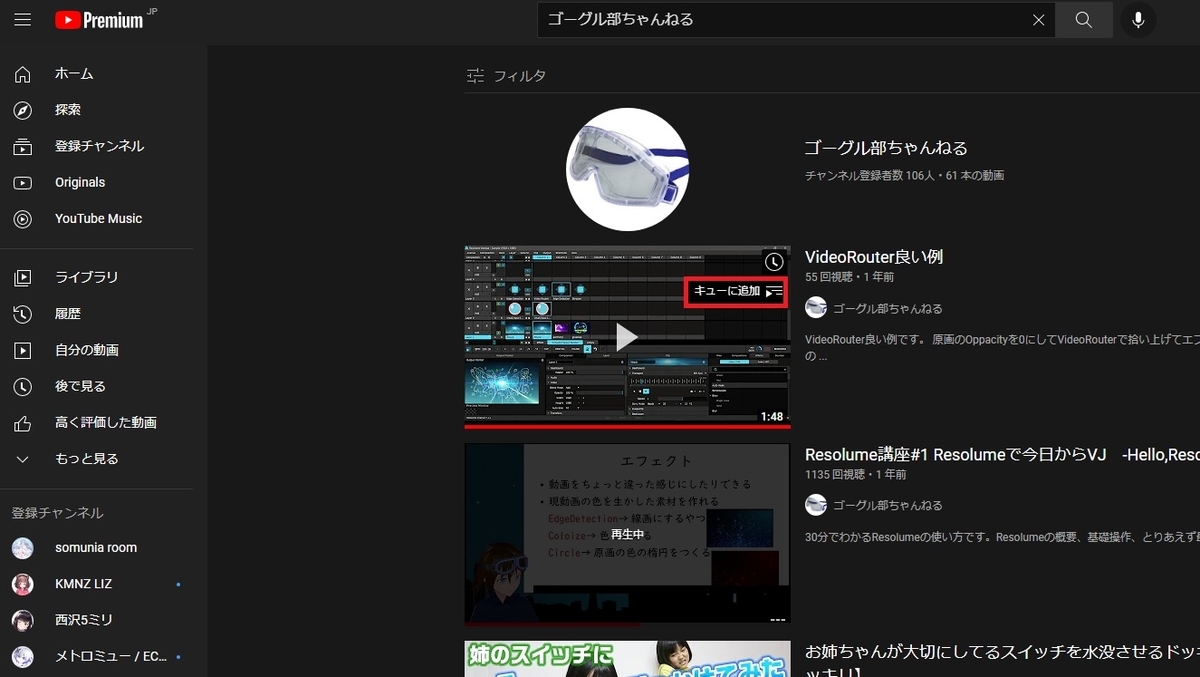Clear the search field with the X
The height and width of the screenshot is (677, 1200).
1038,19
